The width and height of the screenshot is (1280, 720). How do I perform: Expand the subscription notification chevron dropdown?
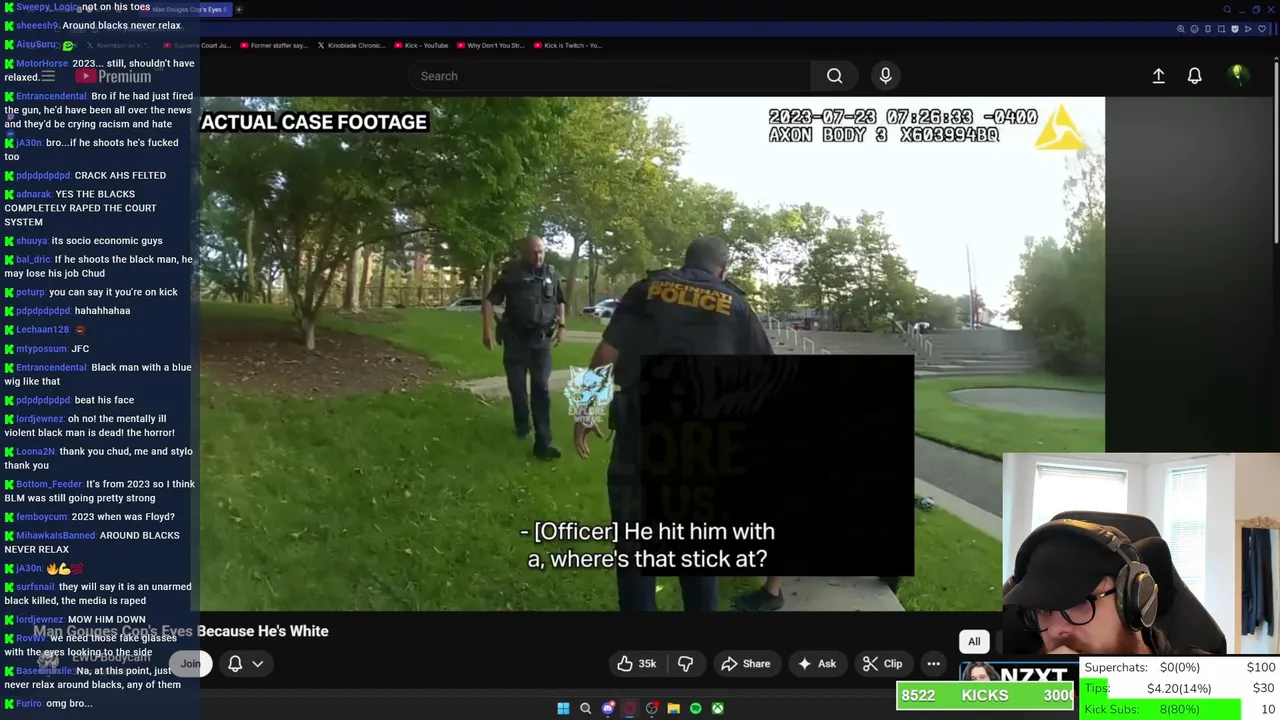[x=257, y=664]
